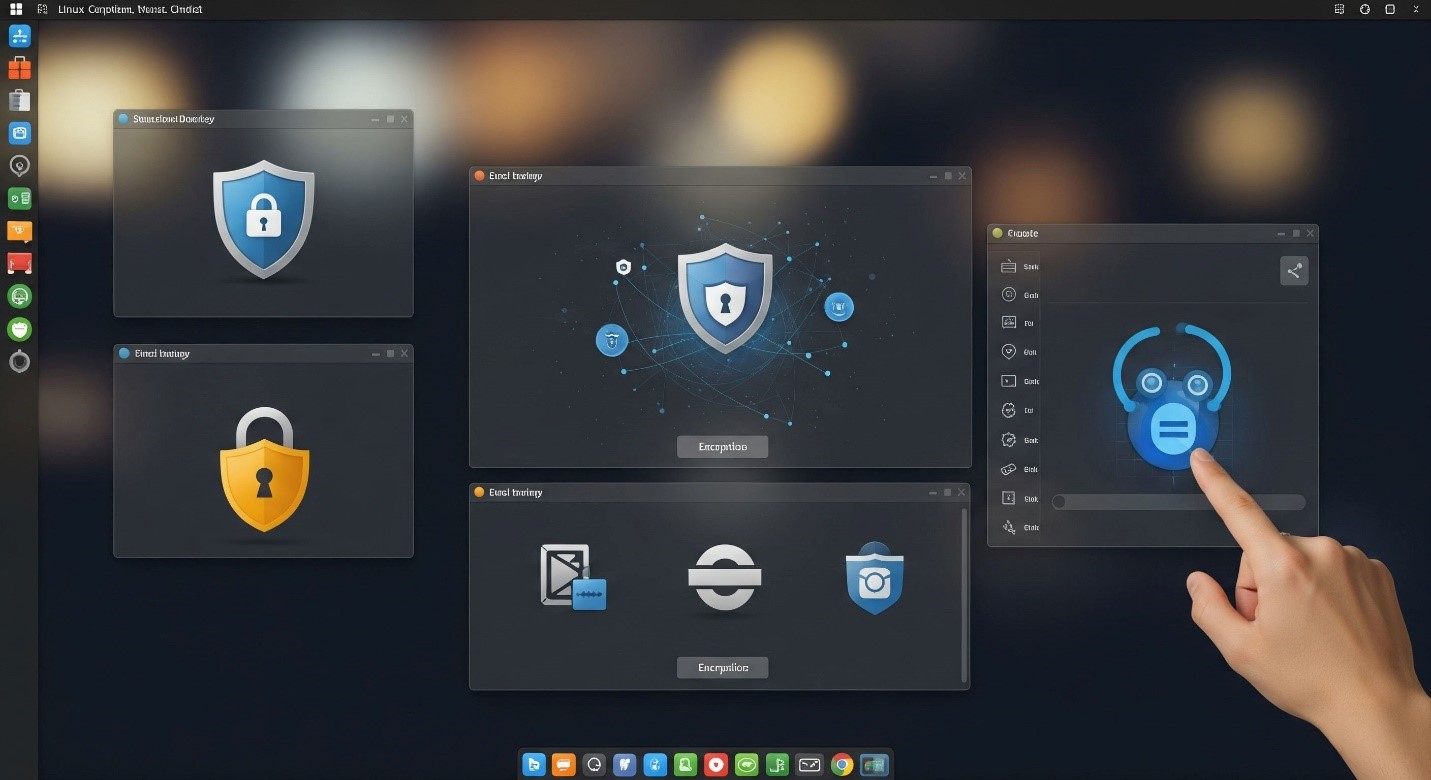Click the blue padlock shield in top-left window
Screen dimensions: 1431x780
coord(263,218)
